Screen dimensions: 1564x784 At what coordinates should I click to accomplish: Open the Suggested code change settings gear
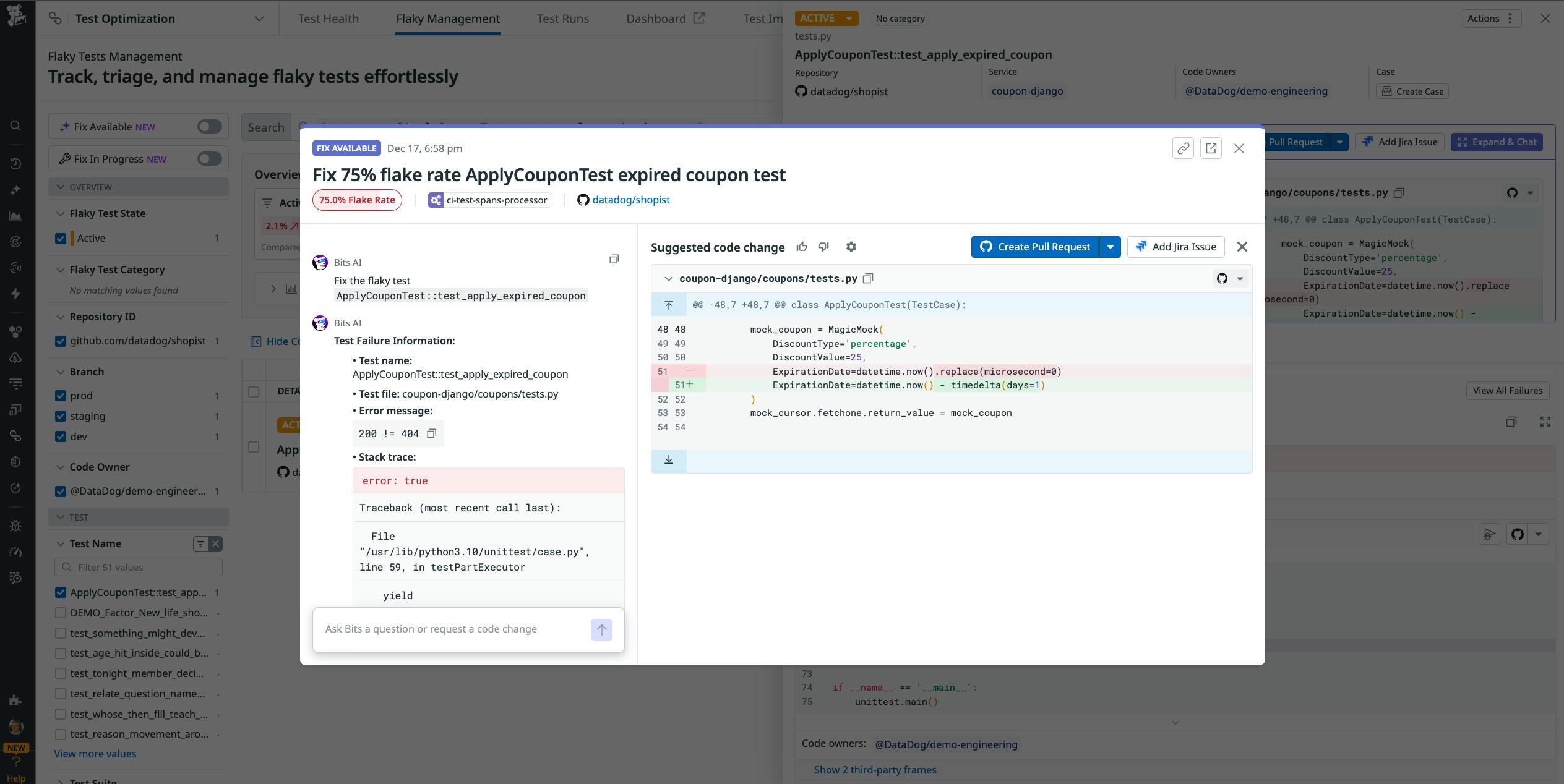[852, 247]
